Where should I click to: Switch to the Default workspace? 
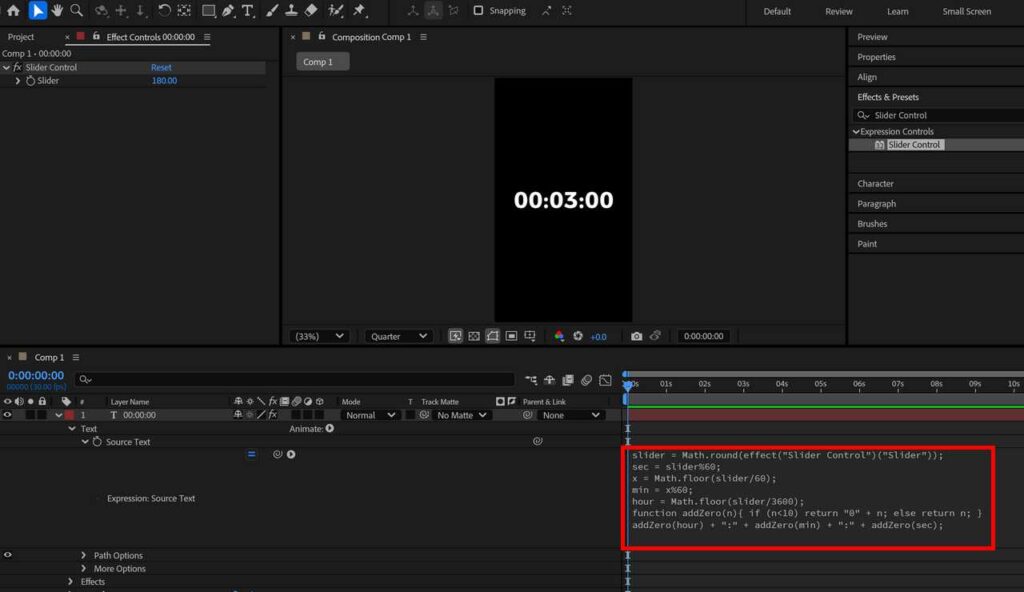pyautogui.click(x=777, y=11)
